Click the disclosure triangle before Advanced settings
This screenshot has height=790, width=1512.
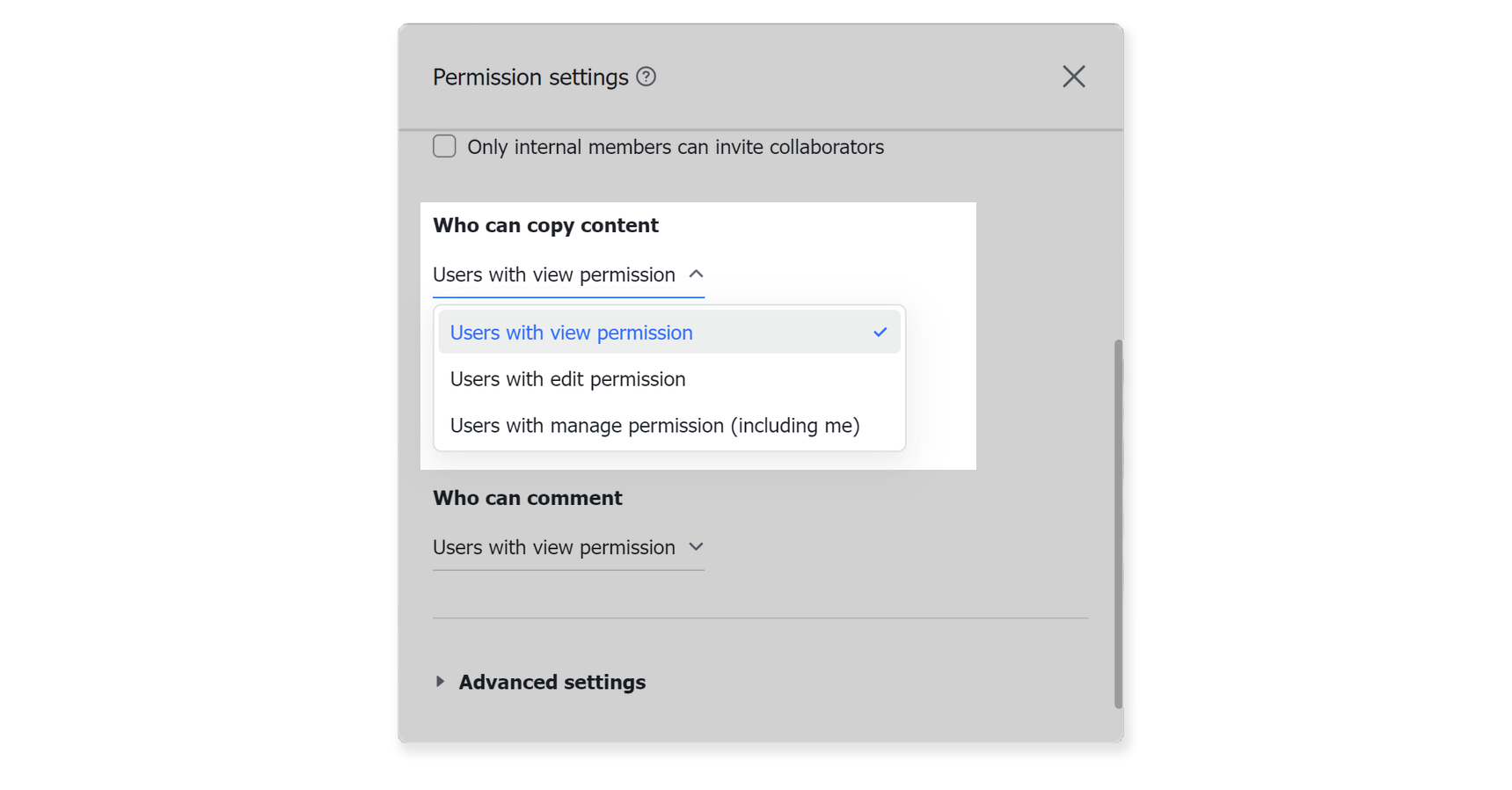(440, 681)
